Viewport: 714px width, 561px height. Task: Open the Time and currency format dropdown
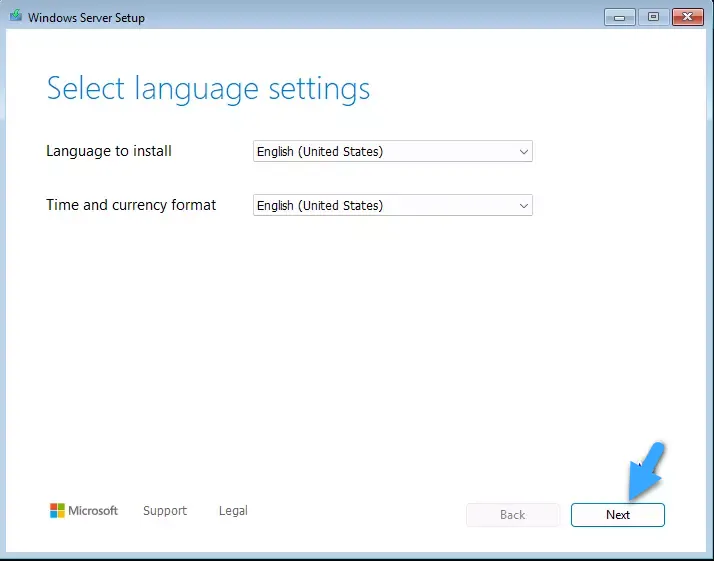pyautogui.click(x=393, y=205)
